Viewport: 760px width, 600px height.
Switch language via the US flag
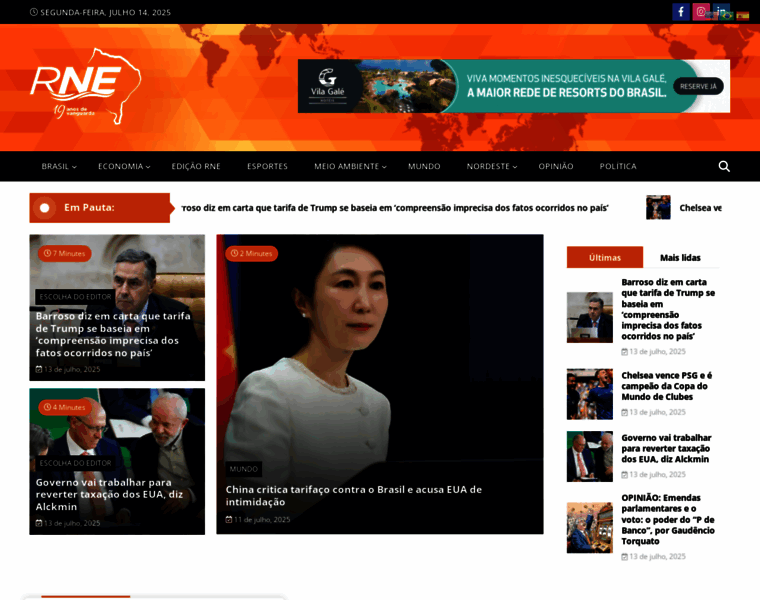click(711, 16)
